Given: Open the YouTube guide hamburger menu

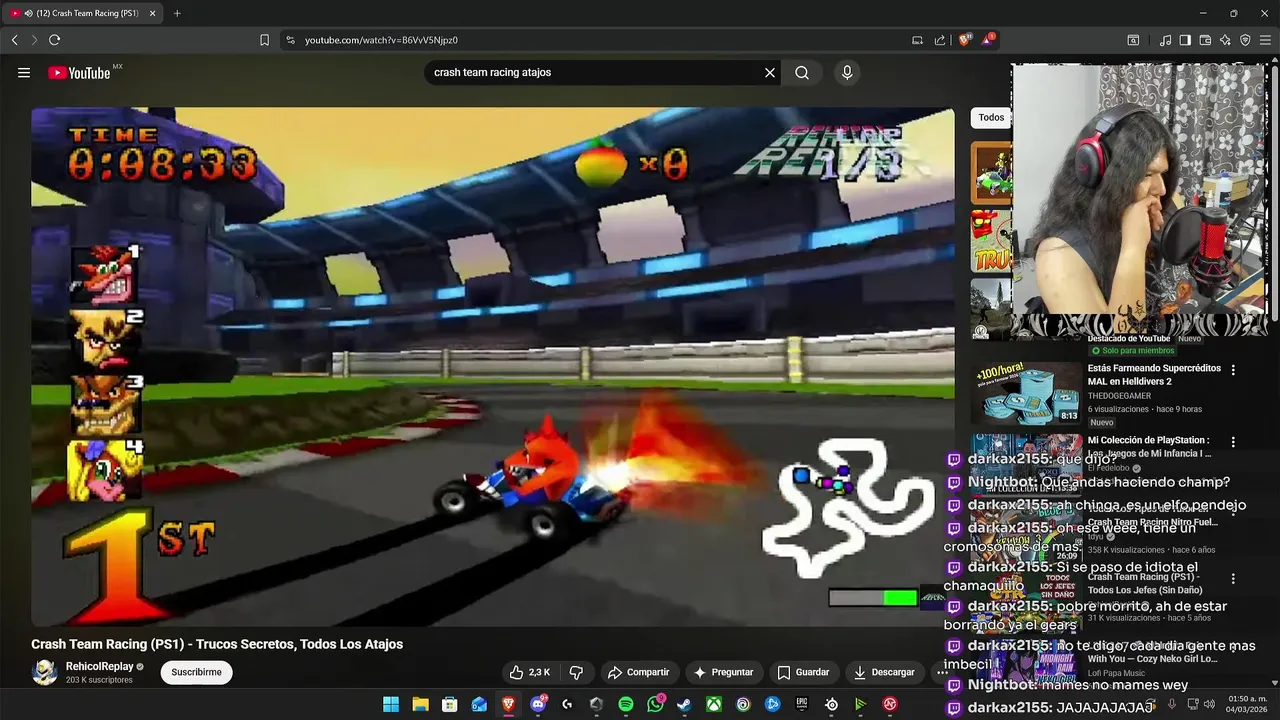Looking at the screenshot, I should [24, 72].
